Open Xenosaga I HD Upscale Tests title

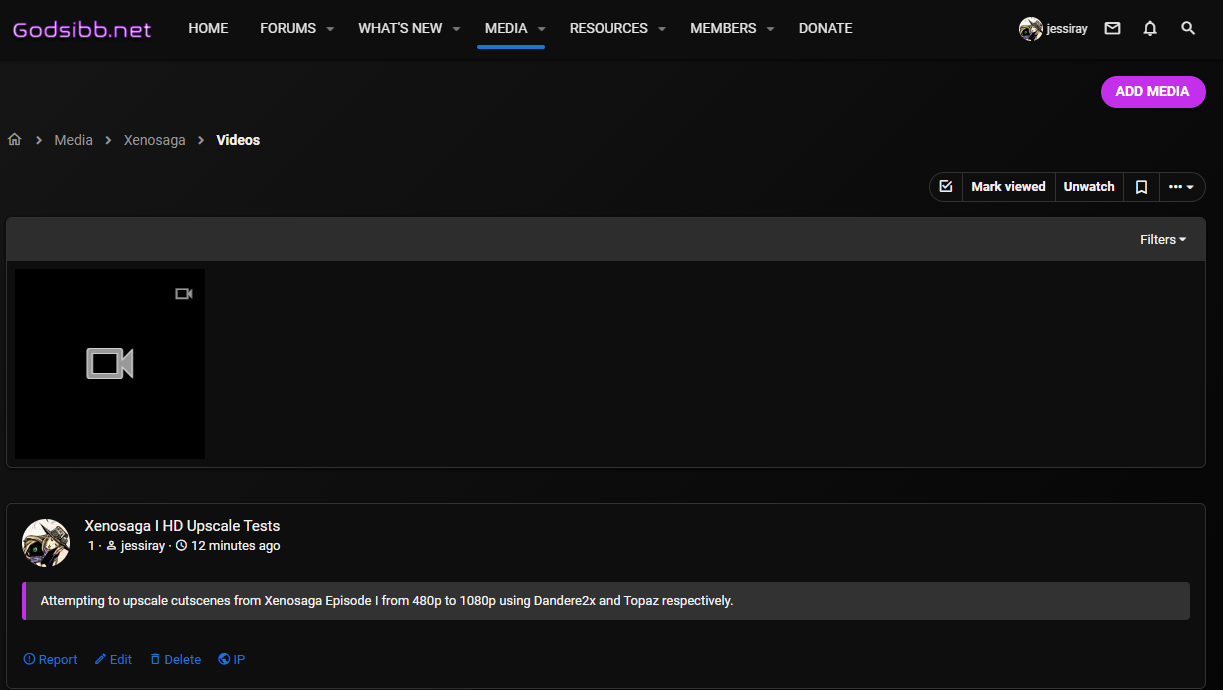pyautogui.click(x=182, y=526)
